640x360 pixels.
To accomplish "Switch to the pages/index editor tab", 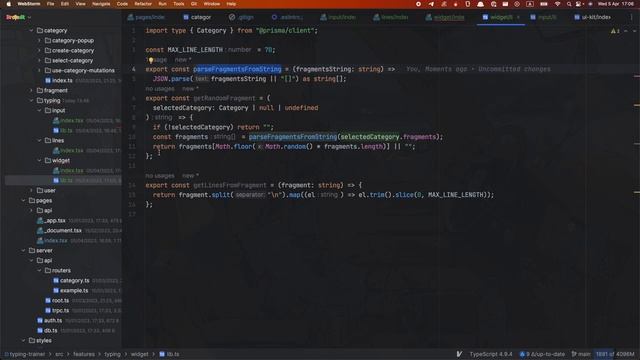I will pos(146,17).
